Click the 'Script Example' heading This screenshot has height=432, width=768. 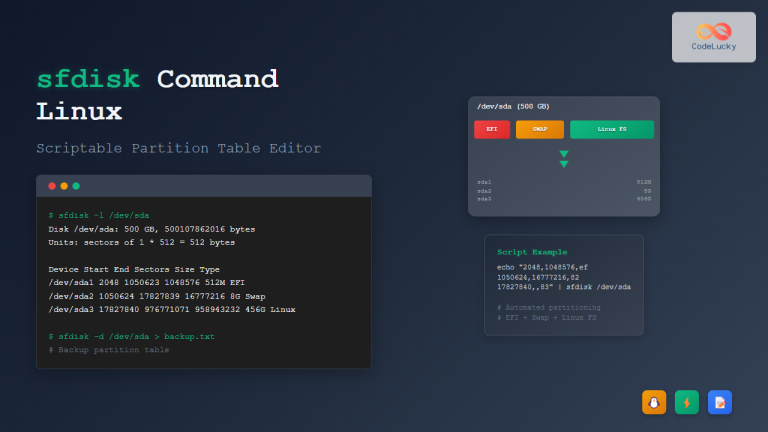click(532, 252)
